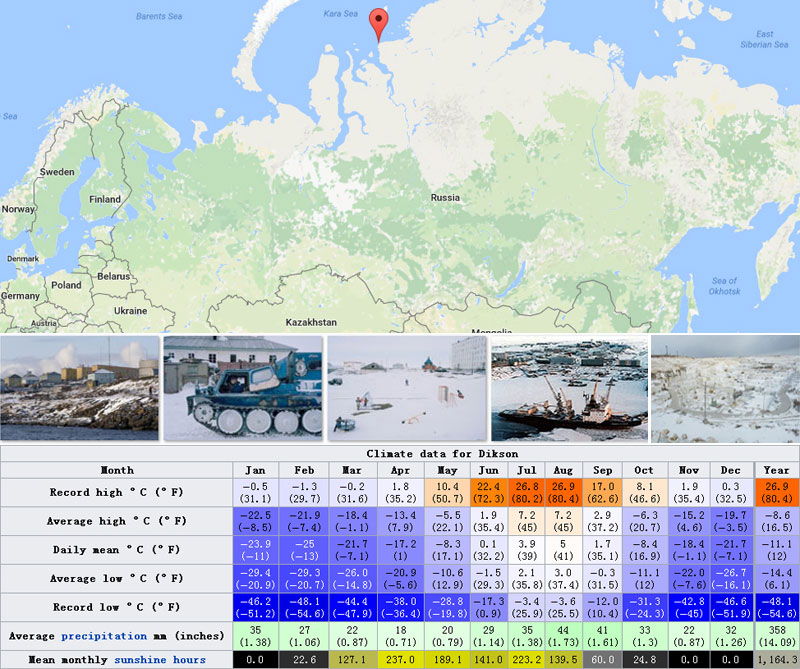This screenshot has width=800, height=669.
Task: Click the red location pin on the map
Action: (x=379, y=22)
